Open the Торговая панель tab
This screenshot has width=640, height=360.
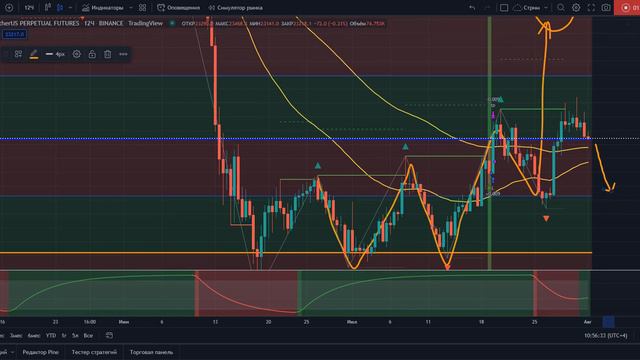tap(151, 352)
